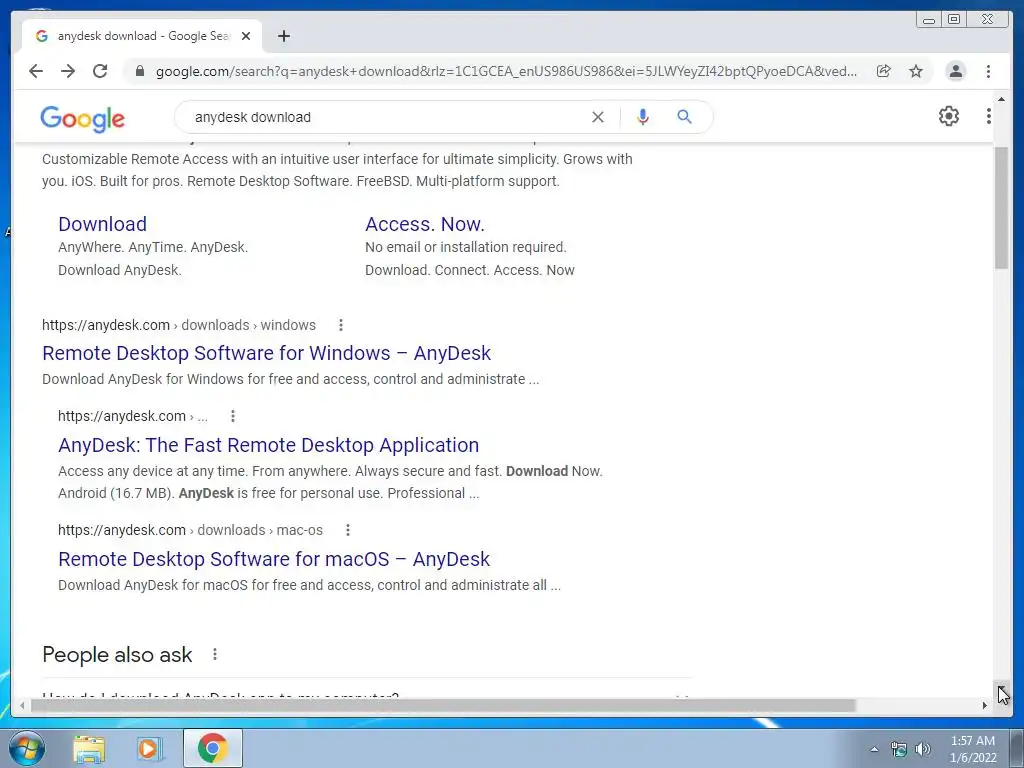The width and height of the screenshot is (1024, 768).
Task: Open the Download ad sitelink
Action: 103,224
